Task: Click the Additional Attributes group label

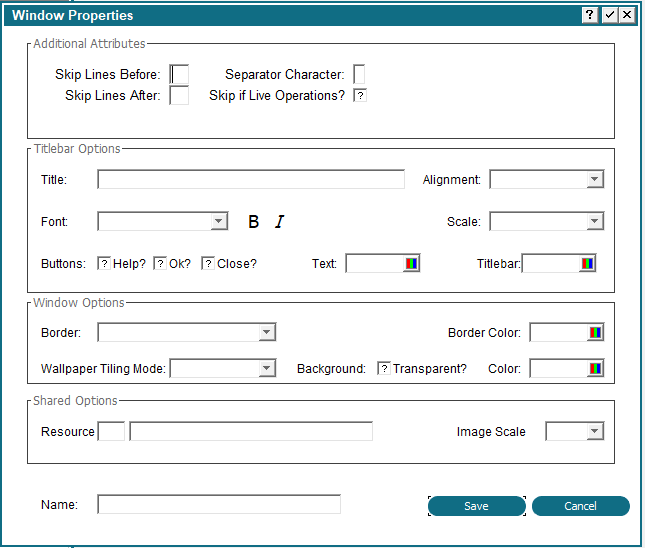Action: (89, 44)
